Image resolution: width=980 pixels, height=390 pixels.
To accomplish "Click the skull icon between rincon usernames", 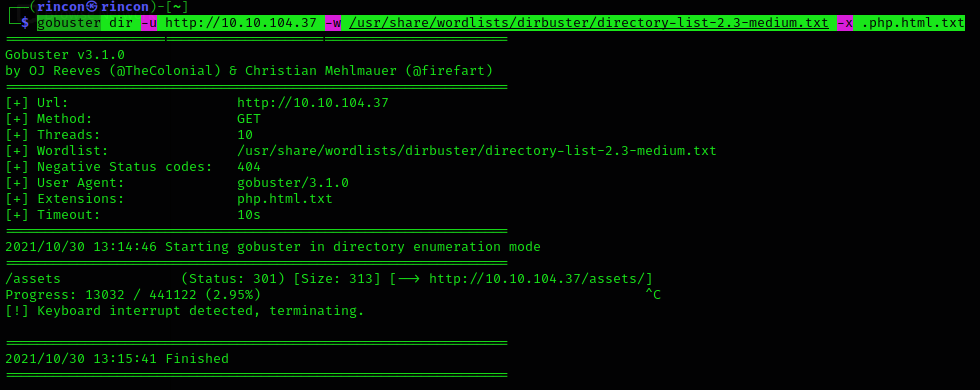I will pyautogui.click(x=91, y=7).
